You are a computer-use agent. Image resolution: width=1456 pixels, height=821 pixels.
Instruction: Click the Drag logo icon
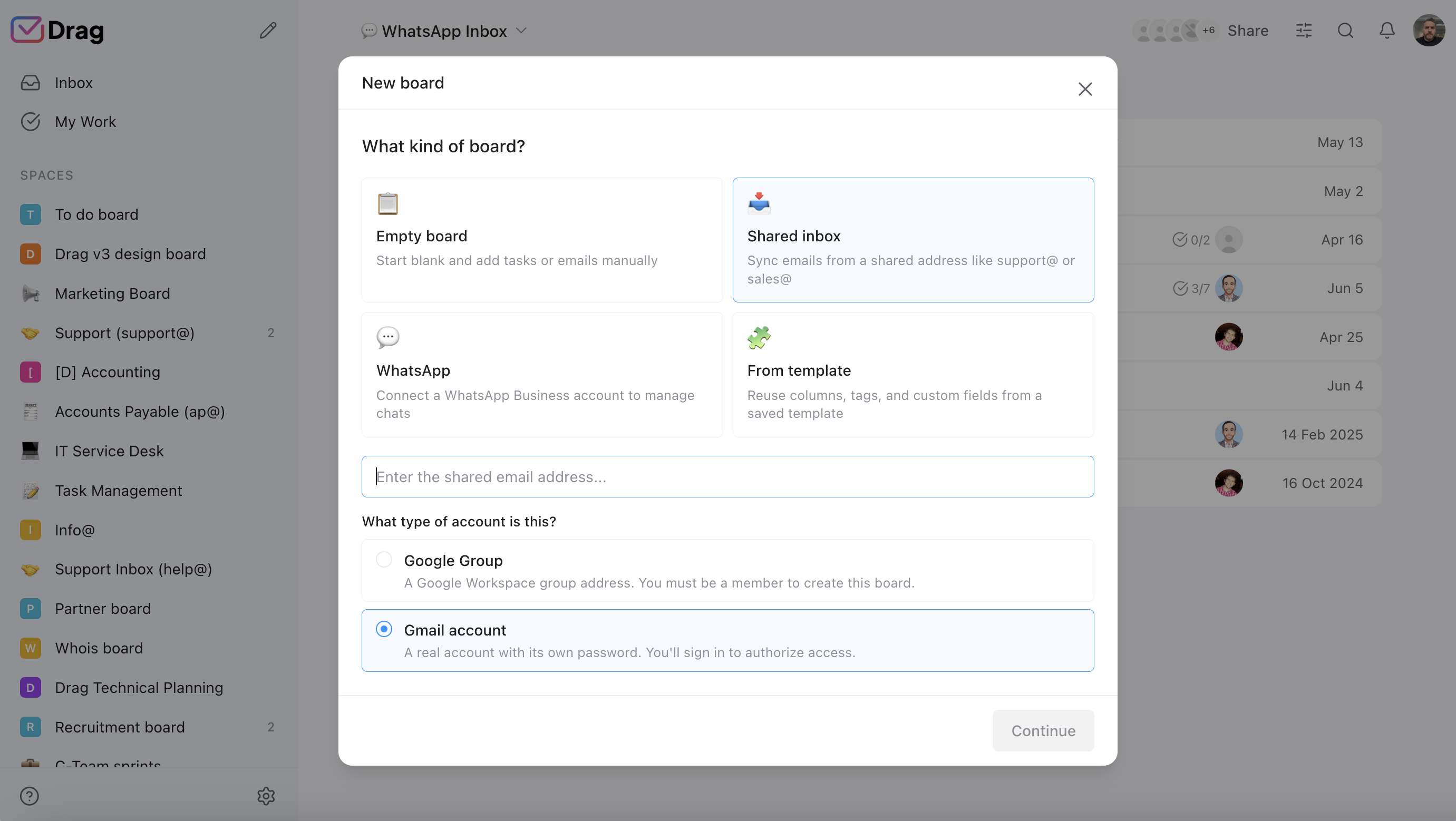tap(26, 30)
